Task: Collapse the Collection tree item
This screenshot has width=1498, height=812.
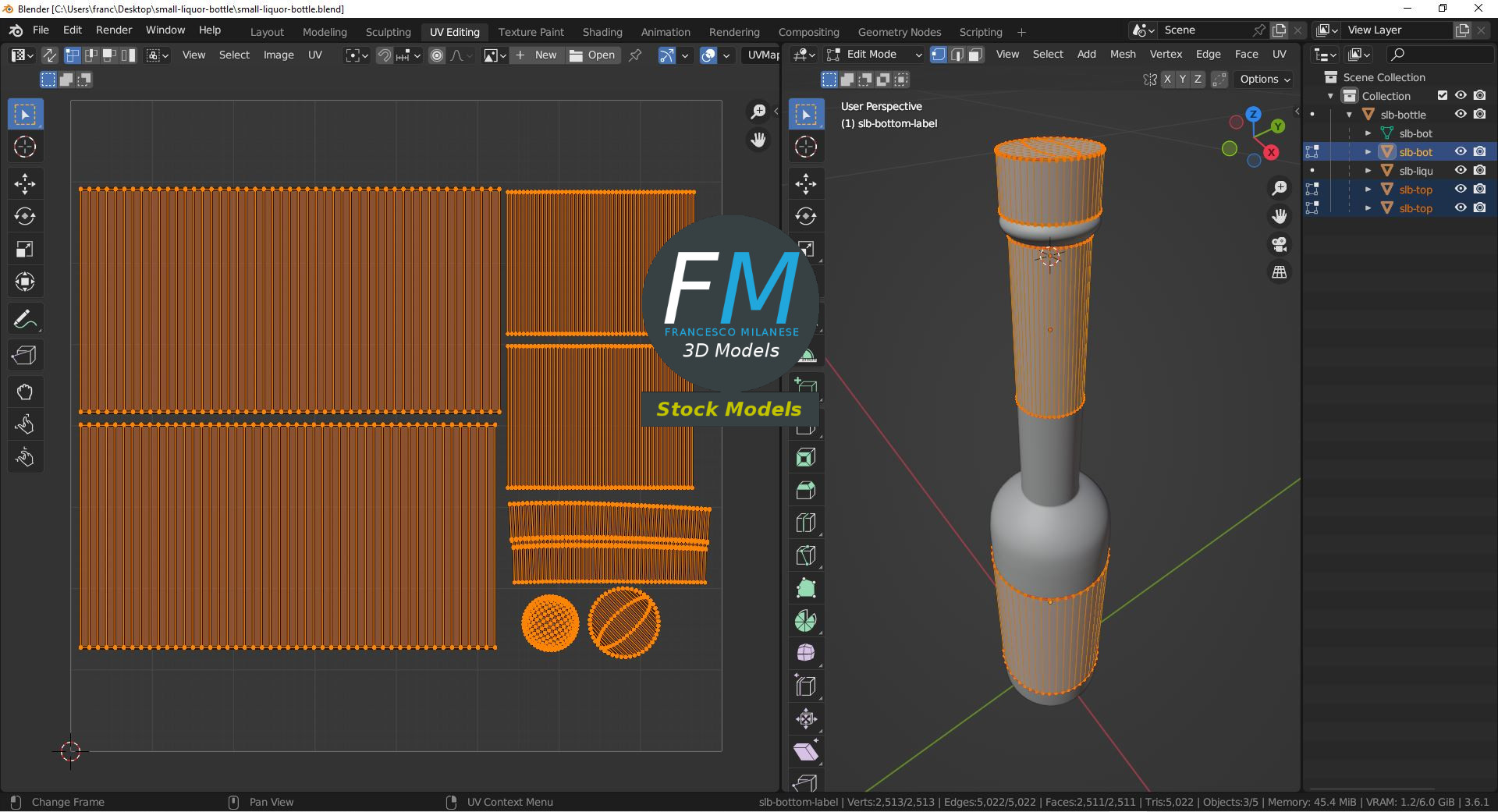Action: click(1331, 96)
